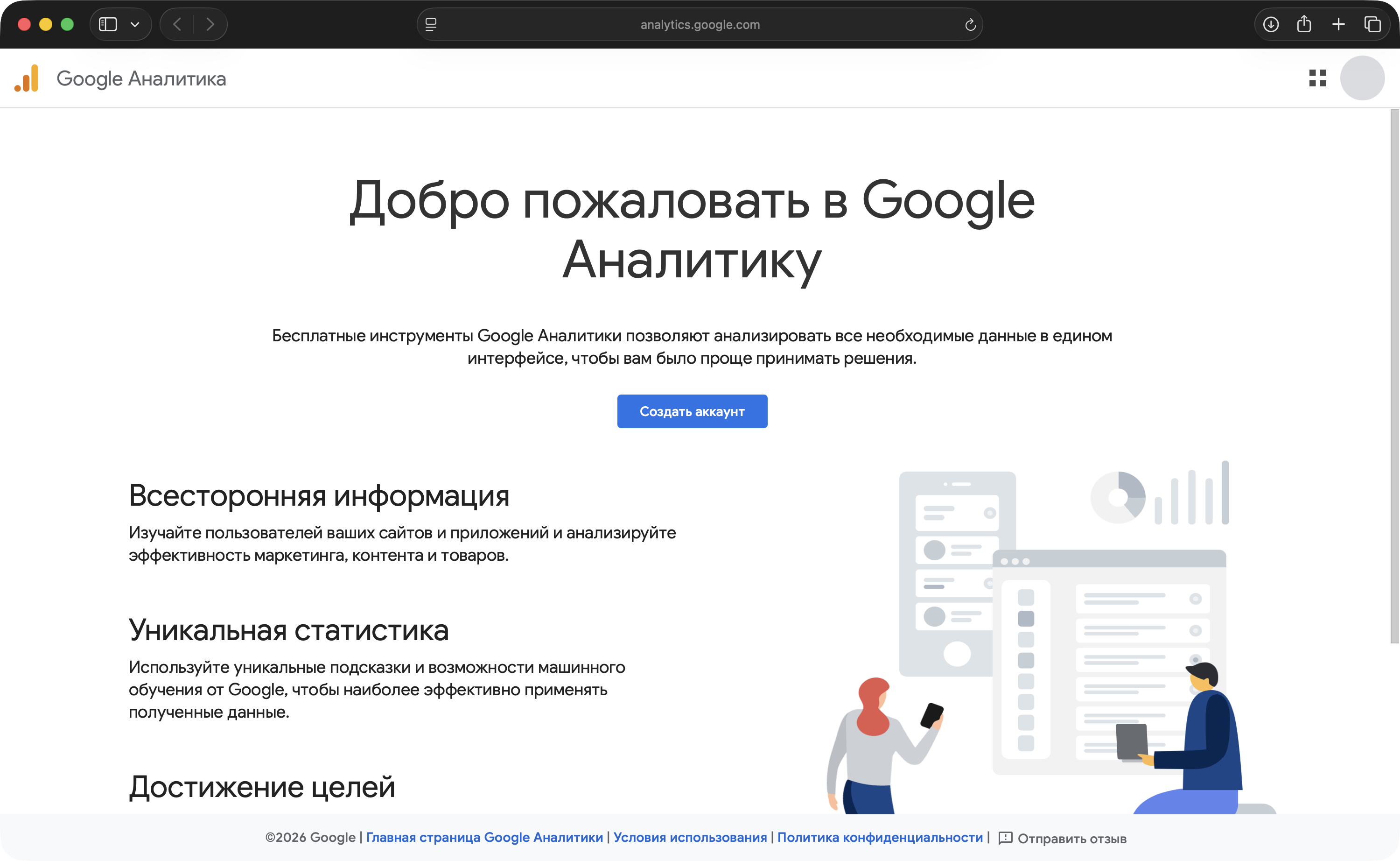Click the page vertical scrollbar
1400x861 pixels.
1394,376
